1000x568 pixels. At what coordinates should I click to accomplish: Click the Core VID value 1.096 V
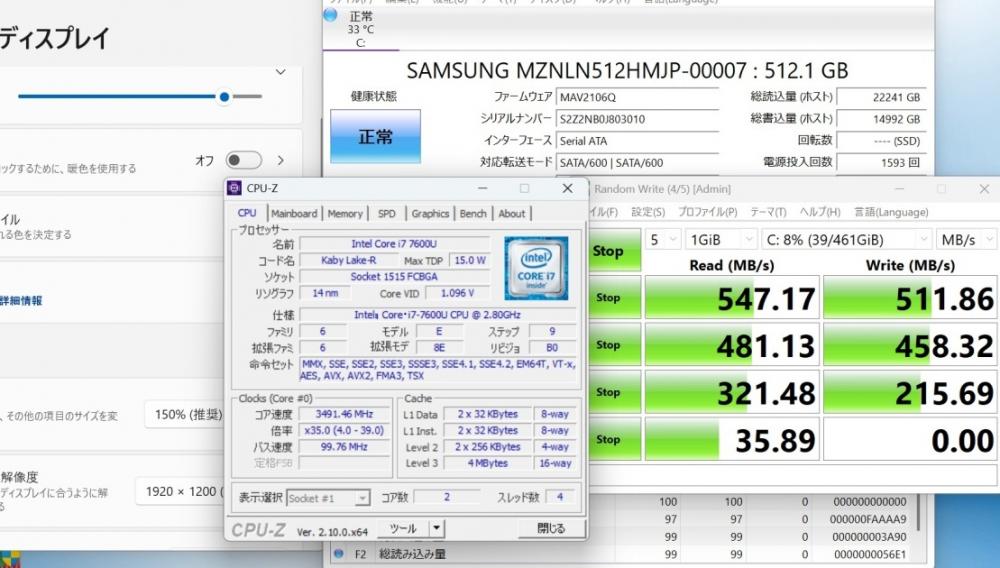point(457,293)
